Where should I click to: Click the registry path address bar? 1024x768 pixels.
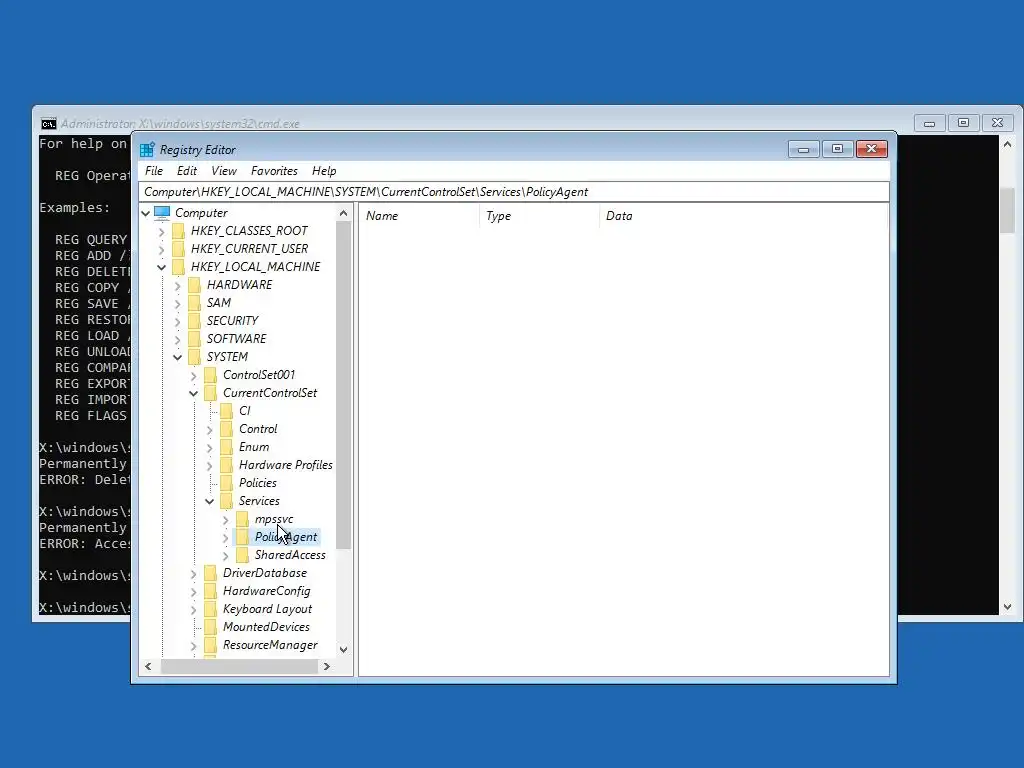coord(514,192)
